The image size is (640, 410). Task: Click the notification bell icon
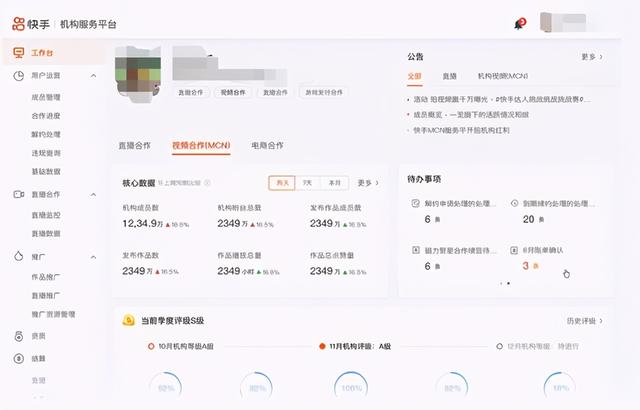click(x=518, y=22)
